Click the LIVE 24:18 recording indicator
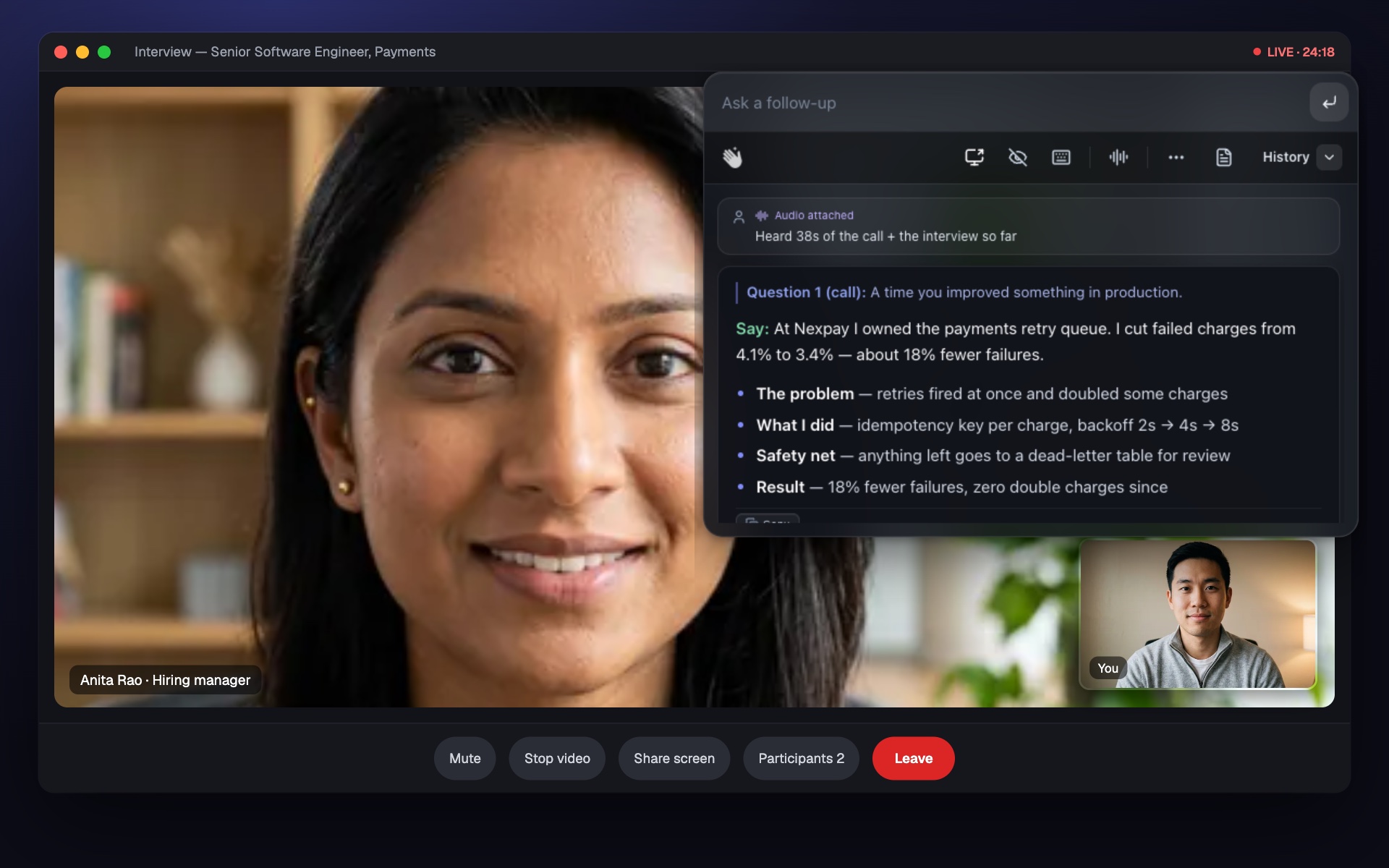Image resolution: width=1389 pixels, height=868 pixels. [x=1294, y=52]
